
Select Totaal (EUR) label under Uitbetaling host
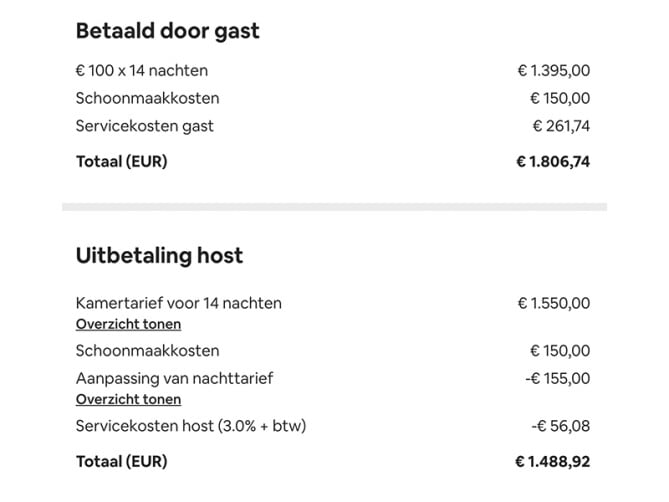121,462
